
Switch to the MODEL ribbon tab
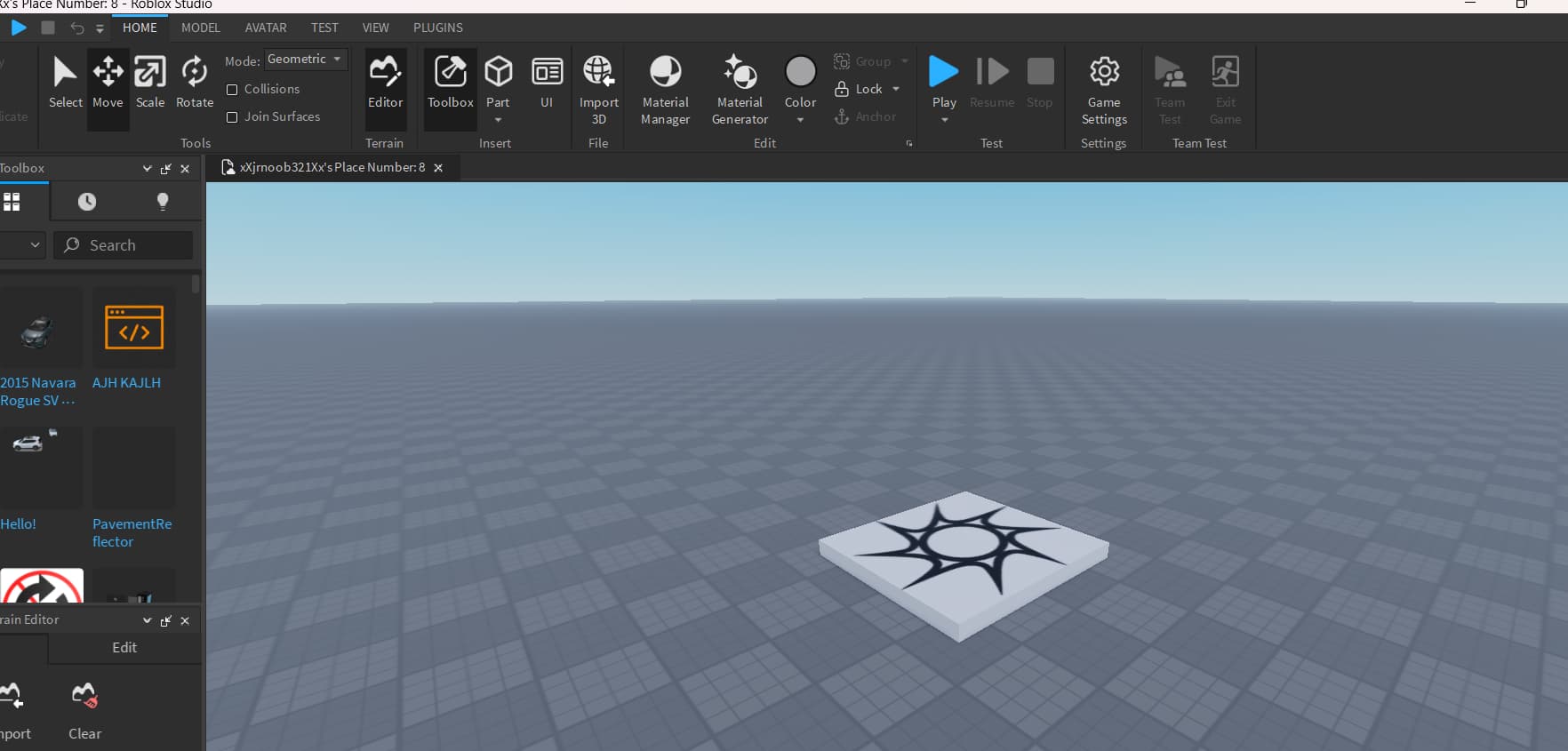[x=201, y=28]
